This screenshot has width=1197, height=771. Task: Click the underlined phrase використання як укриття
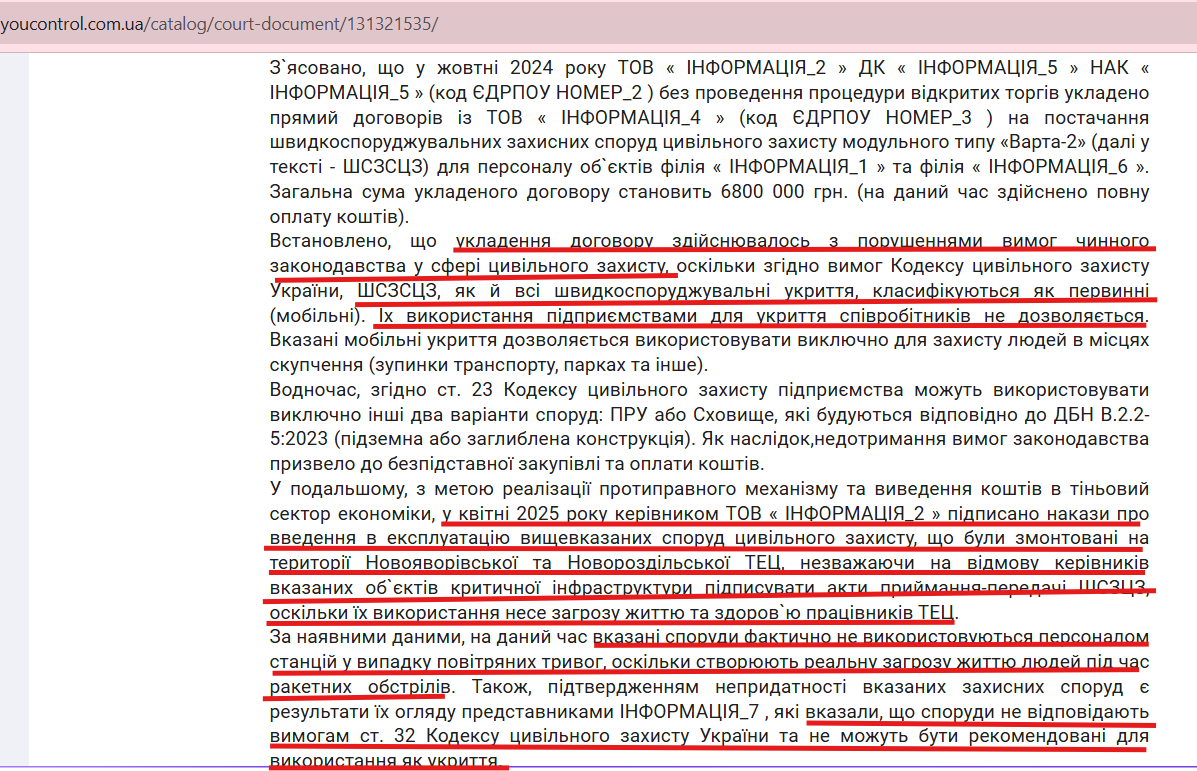[x=385, y=761]
